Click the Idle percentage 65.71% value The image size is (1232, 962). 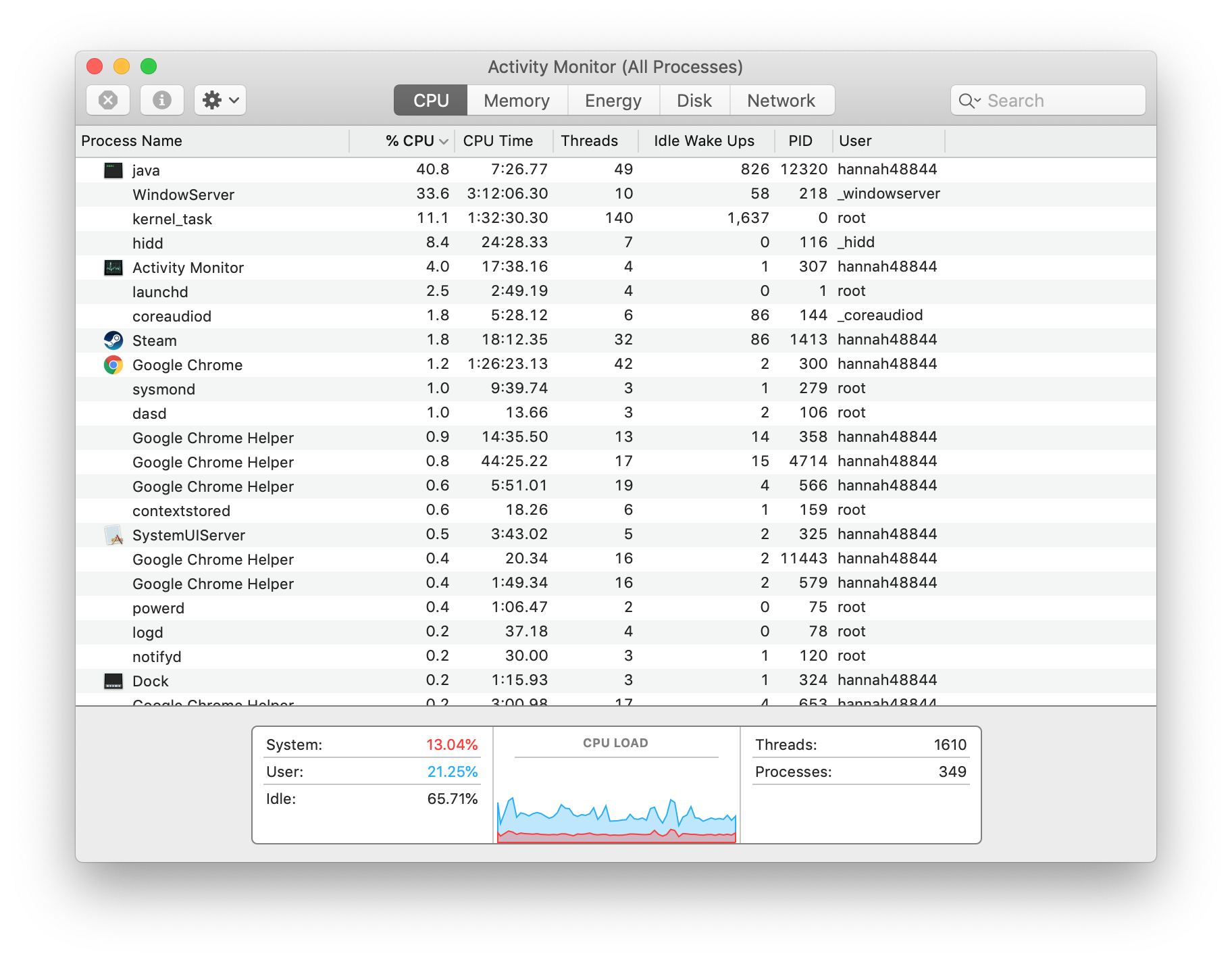pyautogui.click(x=452, y=799)
